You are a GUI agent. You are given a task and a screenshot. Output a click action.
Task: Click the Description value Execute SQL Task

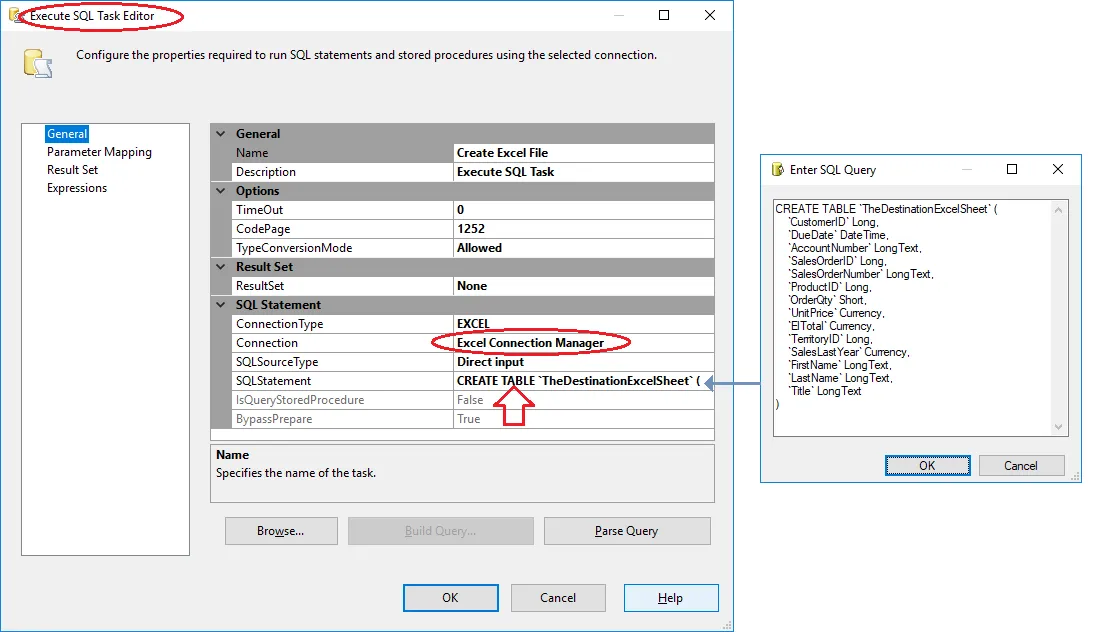[x=584, y=172]
